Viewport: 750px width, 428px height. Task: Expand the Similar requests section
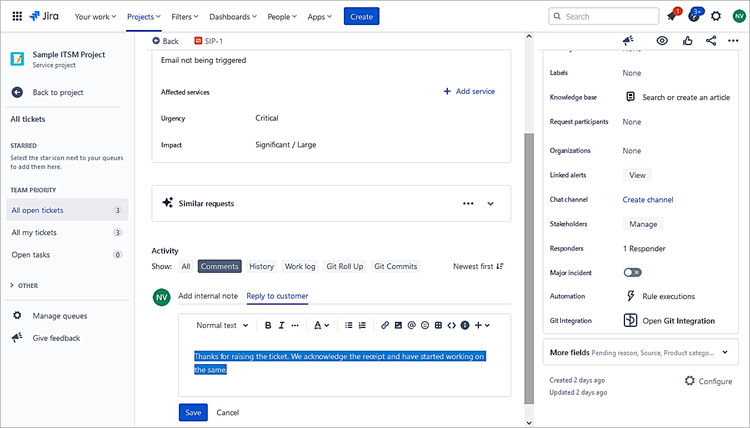[490, 203]
